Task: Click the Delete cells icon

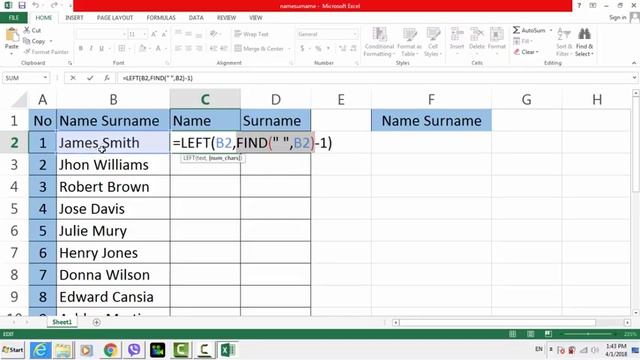Action: (476, 34)
